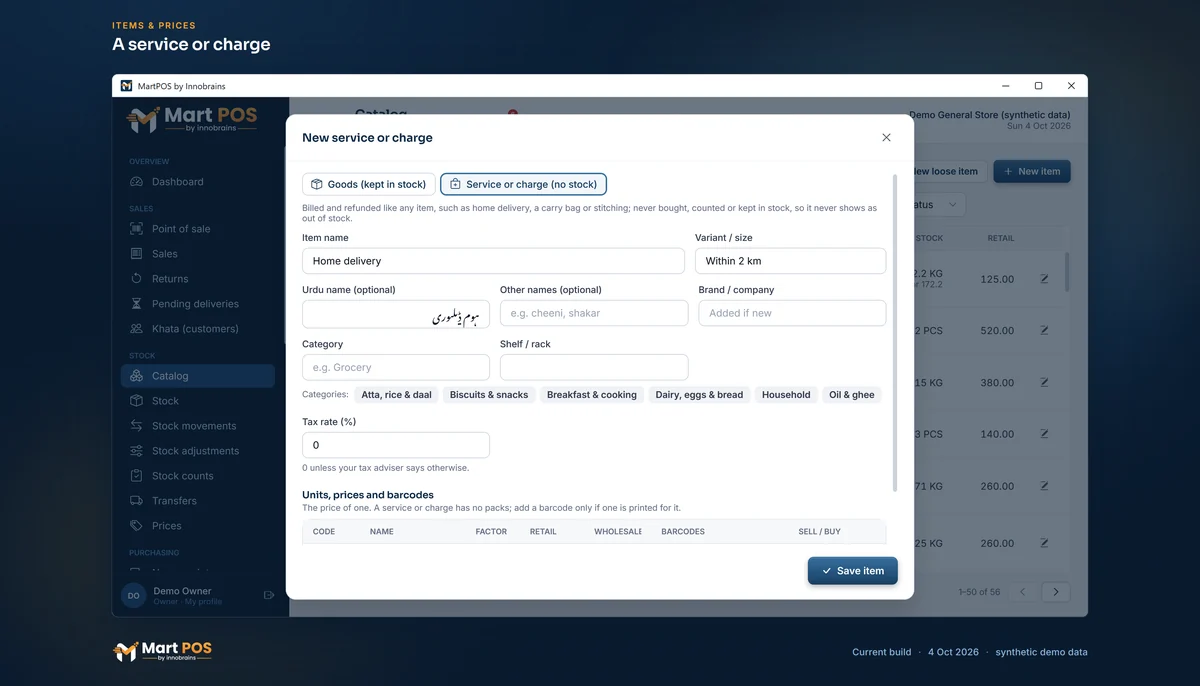Go to the previous catalog page
Viewport: 1200px width, 686px height.
pos(1022,592)
